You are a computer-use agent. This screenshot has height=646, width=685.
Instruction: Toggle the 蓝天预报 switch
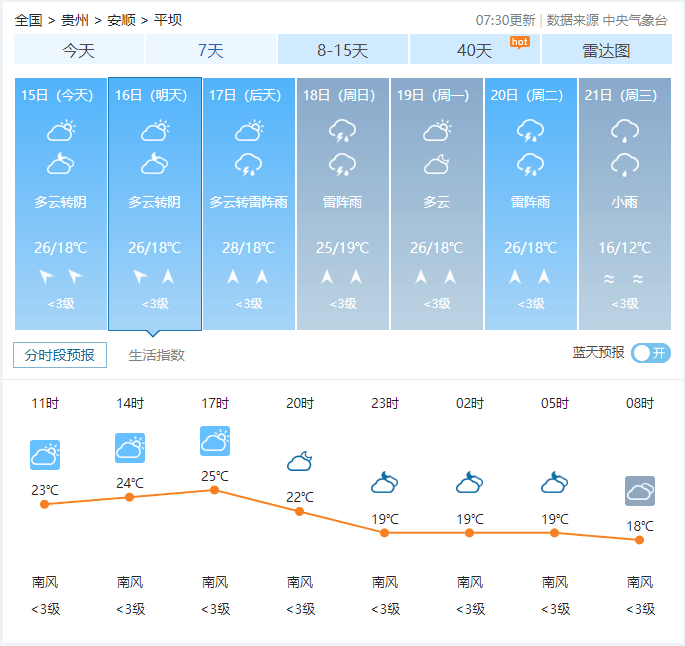(x=650, y=353)
